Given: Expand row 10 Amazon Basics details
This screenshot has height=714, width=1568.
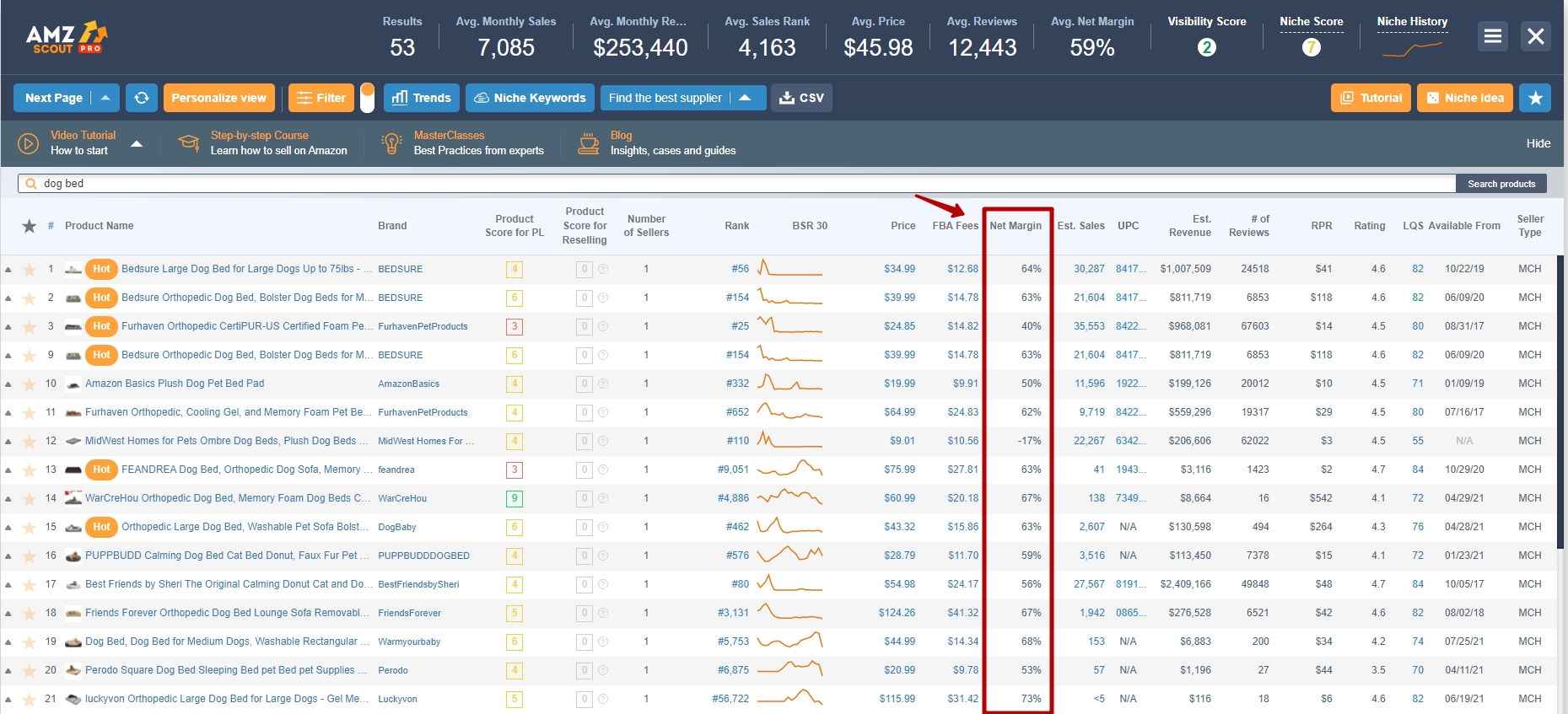Looking at the screenshot, I should tap(8, 384).
